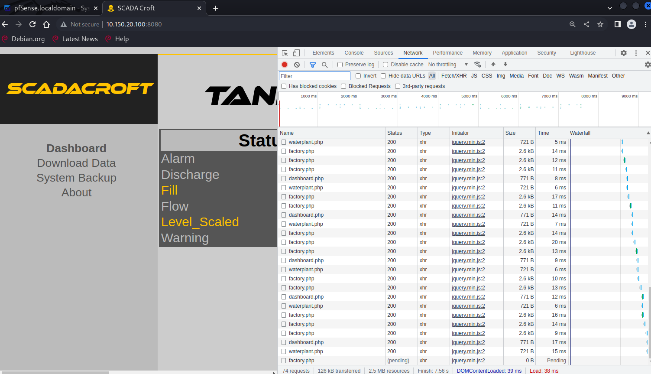Click the network Filter text field
The width and height of the screenshot is (651, 374).
(315, 76)
